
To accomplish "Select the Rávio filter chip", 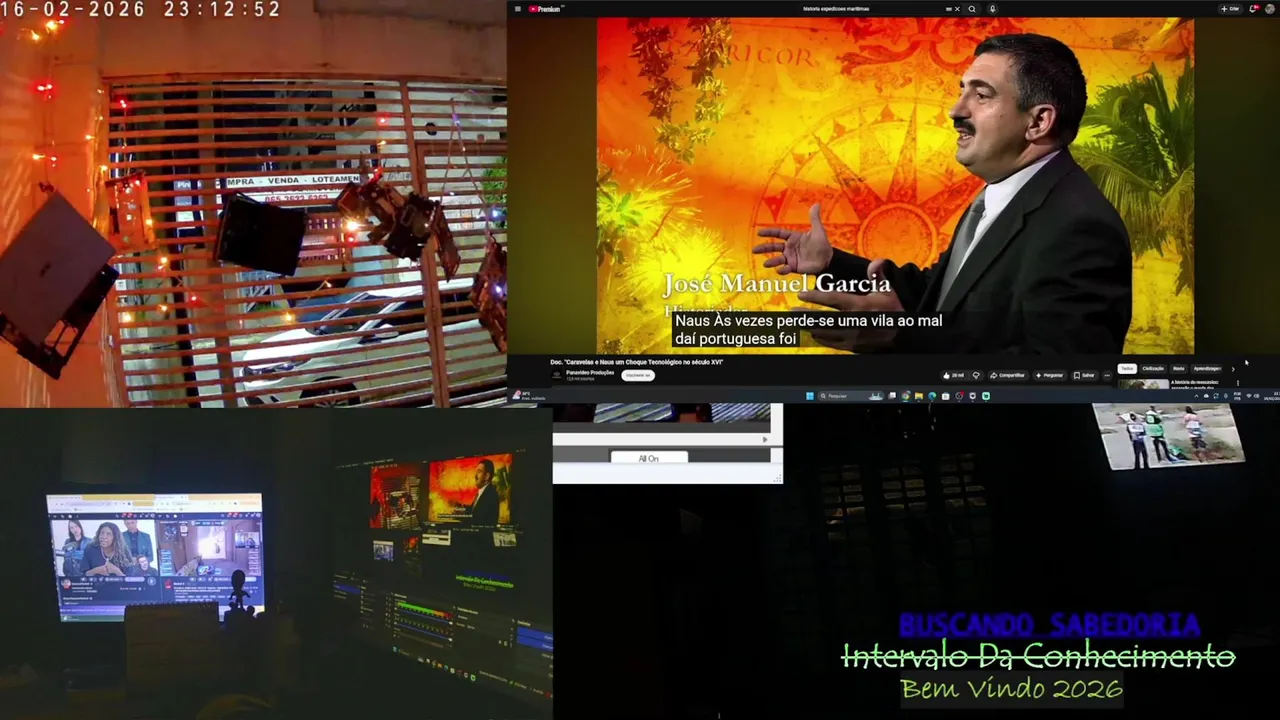I will [x=1178, y=368].
